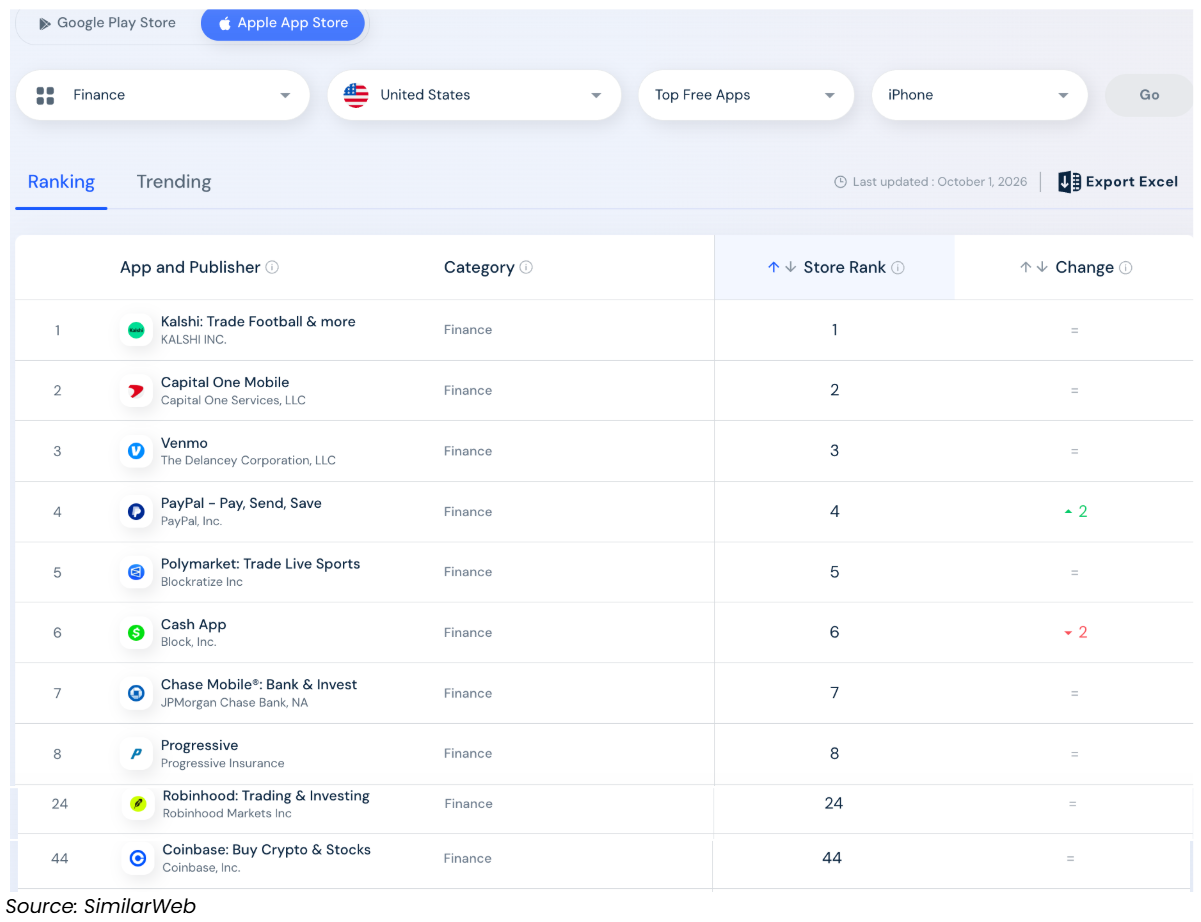
Task: Open the Progressive app link
Action: tap(200, 745)
